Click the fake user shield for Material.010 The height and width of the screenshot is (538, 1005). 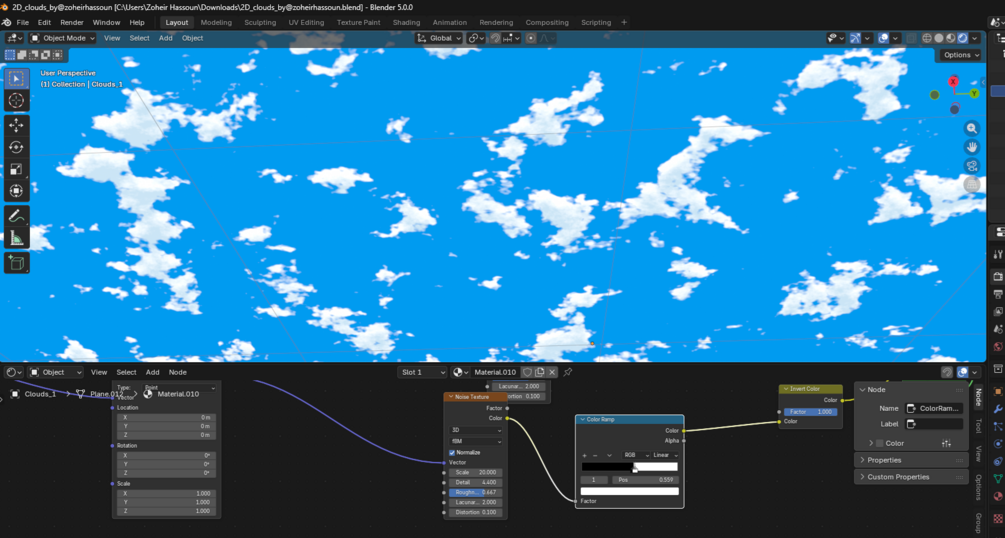tap(527, 372)
